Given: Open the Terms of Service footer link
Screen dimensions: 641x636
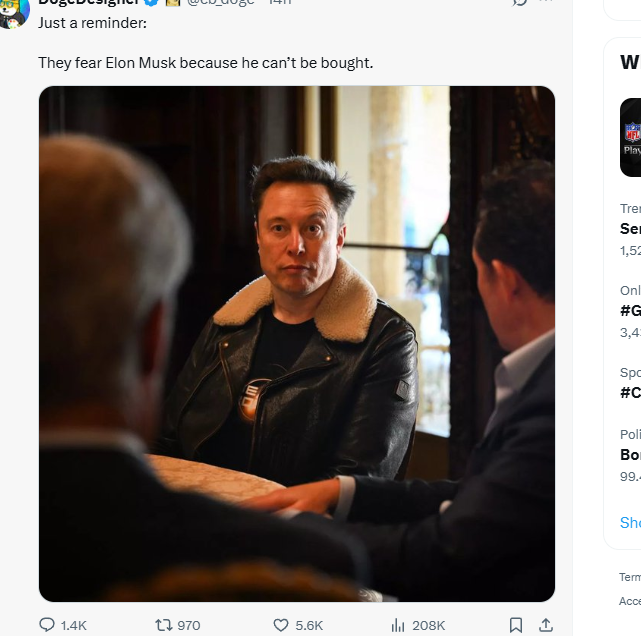Looking at the screenshot, I should tap(630, 577).
